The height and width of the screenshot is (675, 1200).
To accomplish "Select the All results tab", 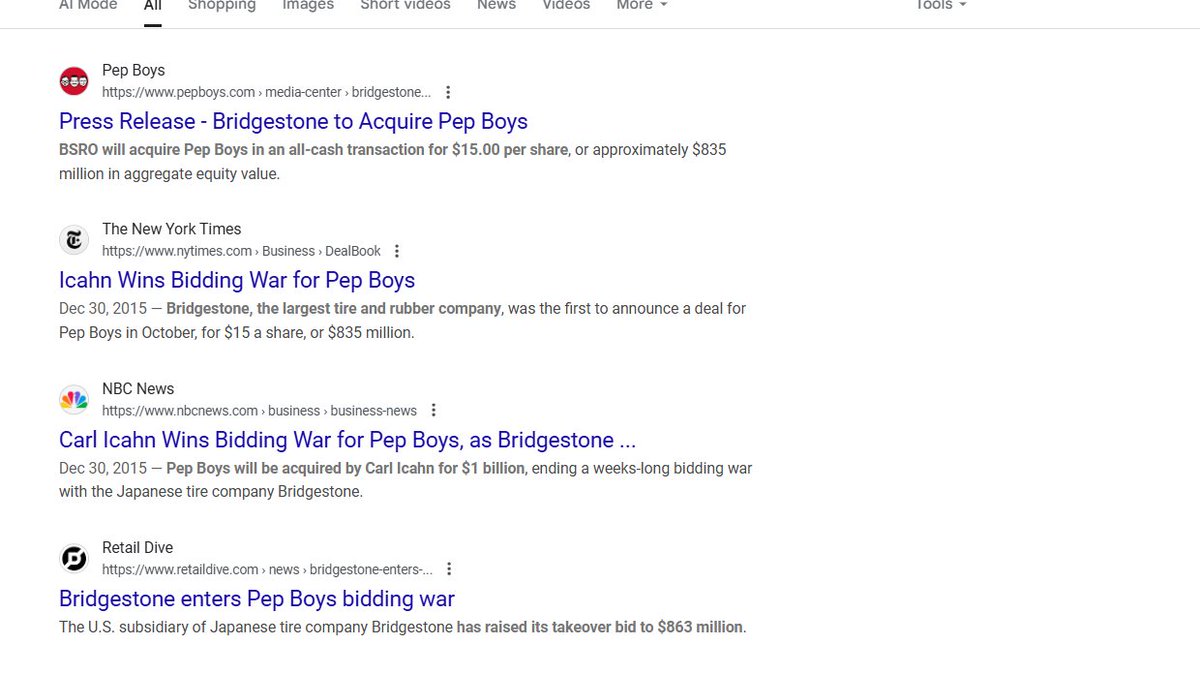I will [152, 6].
